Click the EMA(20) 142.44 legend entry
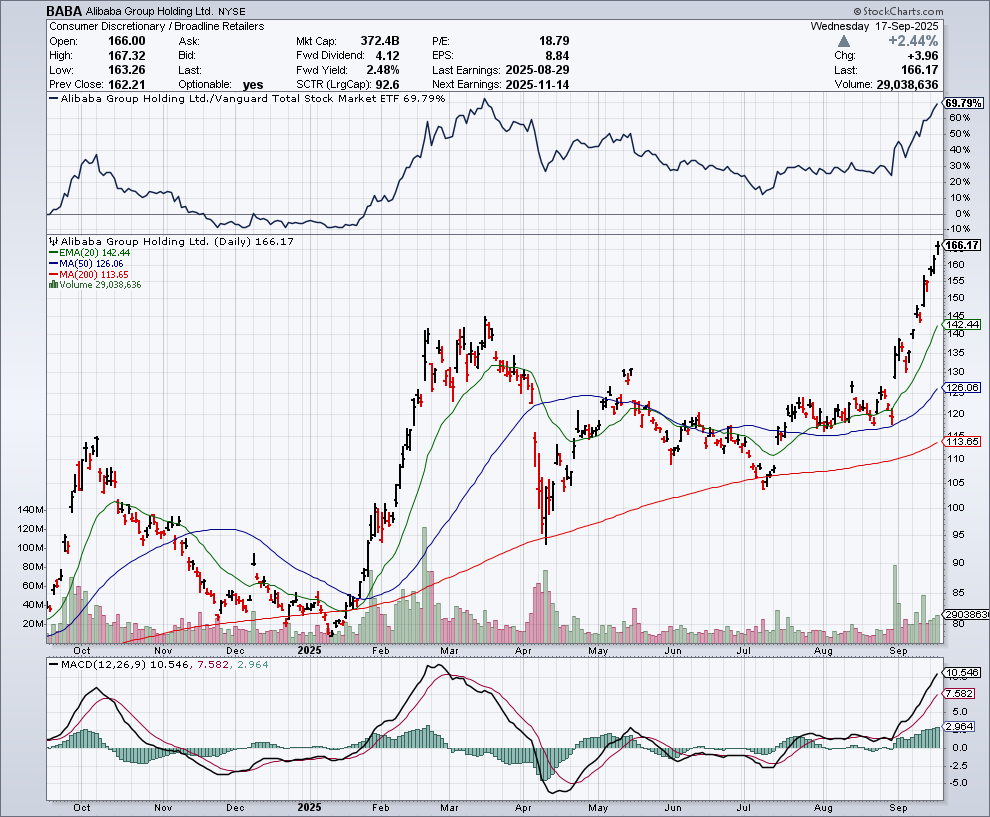Image resolution: width=990 pixels, height=817 pixels. 94,253
